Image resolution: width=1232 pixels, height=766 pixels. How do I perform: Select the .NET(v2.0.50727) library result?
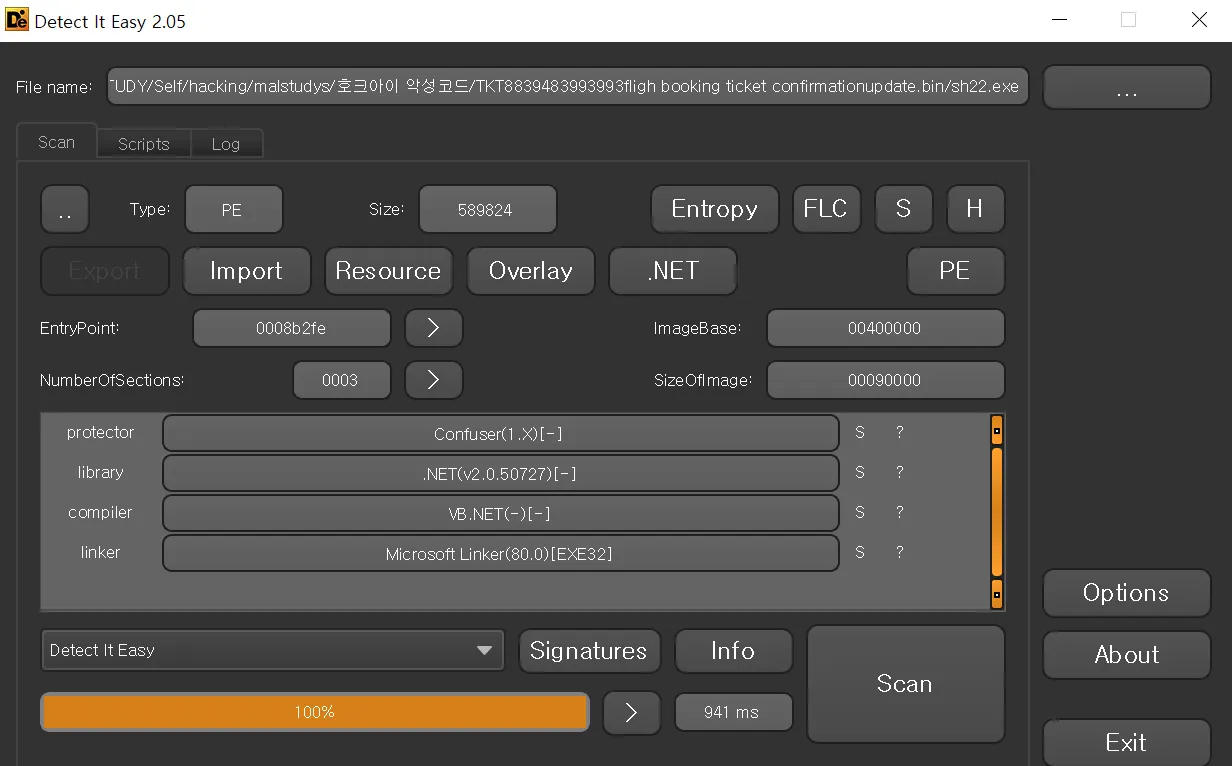[500, 473]
